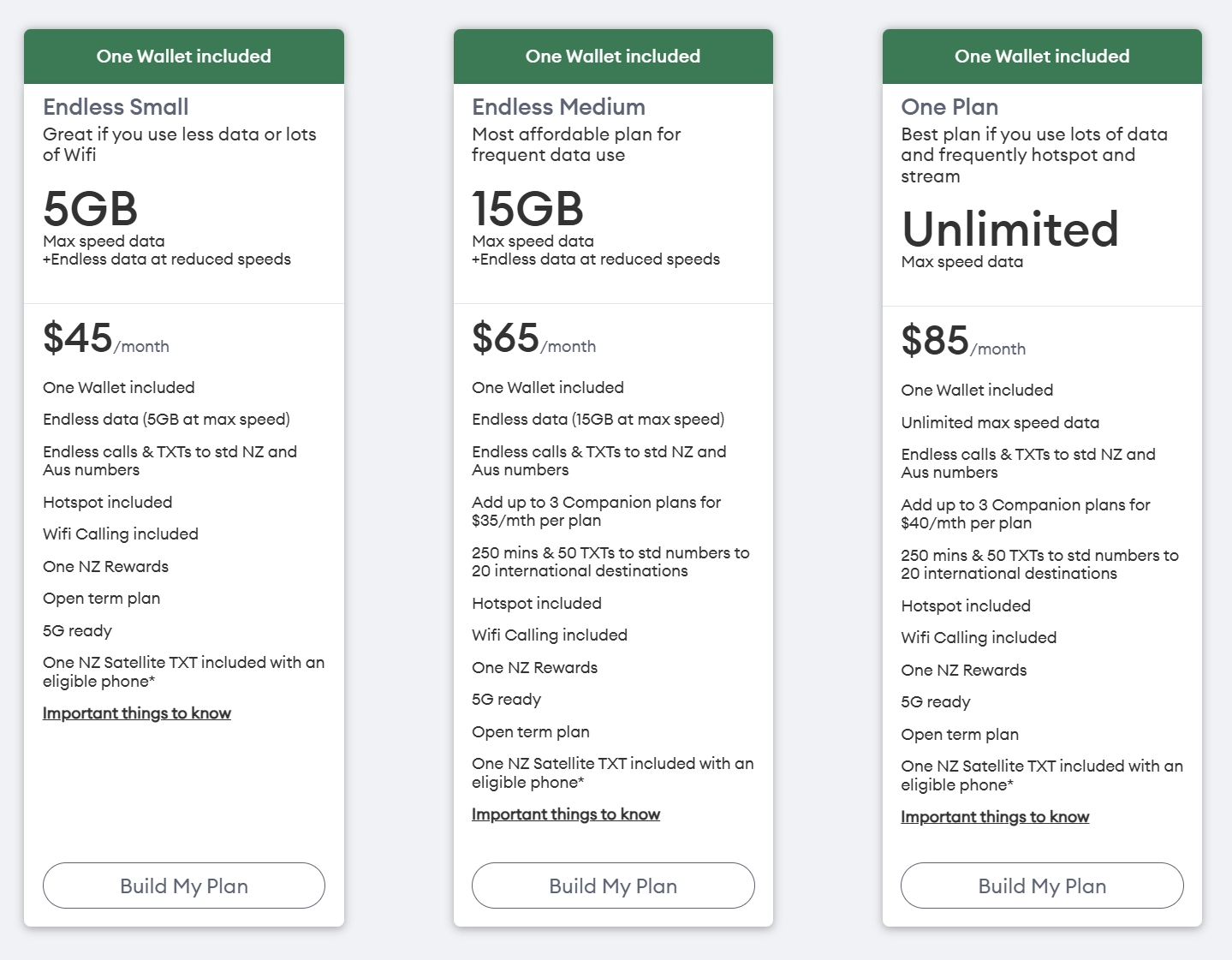Click Companion plans for $40/mth per plan text
Screen dimensions: 1232x960
pos(1026,514)
